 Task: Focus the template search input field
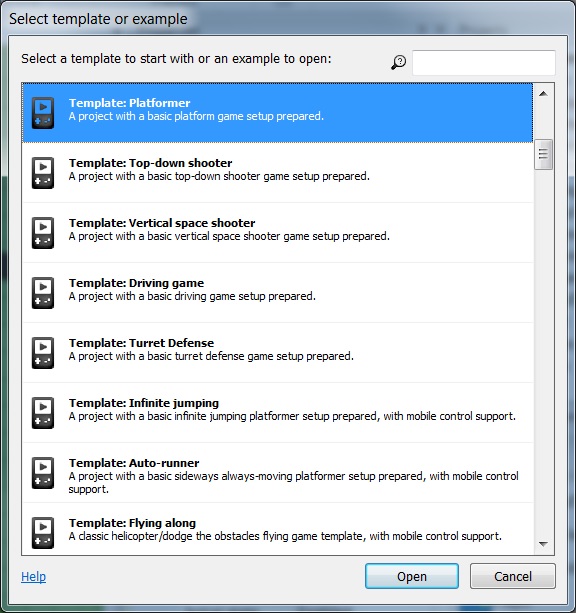(484, 62)
